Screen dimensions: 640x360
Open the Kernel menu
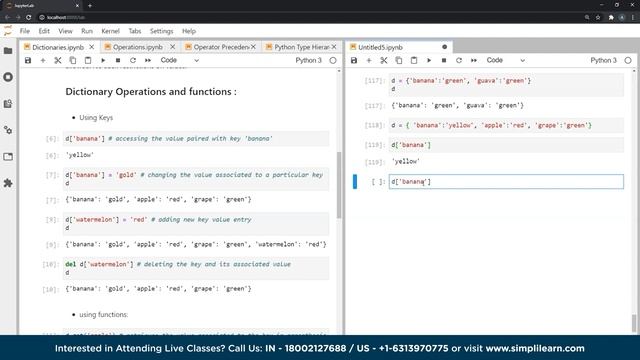[x=111, y=31]
